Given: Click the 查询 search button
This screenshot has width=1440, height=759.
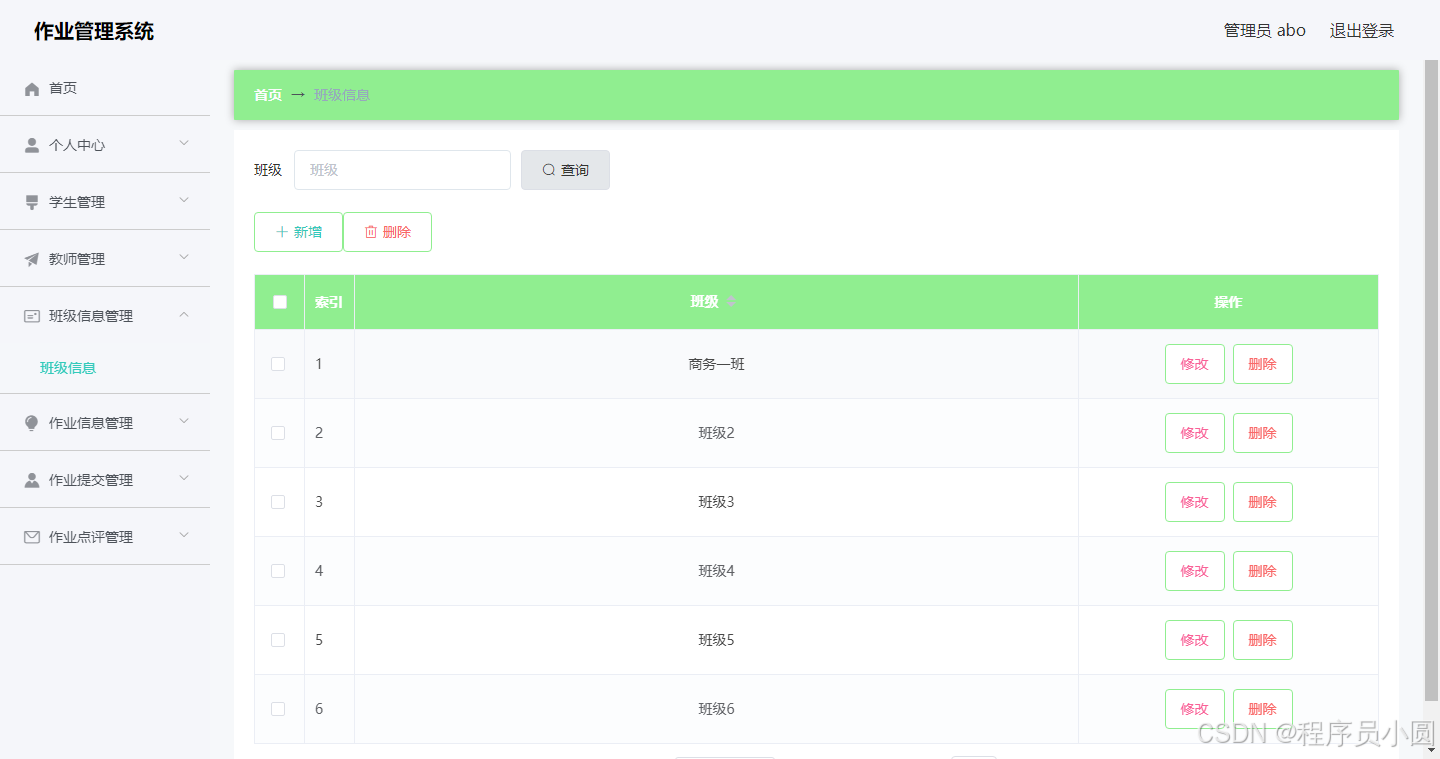Looking at the screenshot, I should 565,170.
